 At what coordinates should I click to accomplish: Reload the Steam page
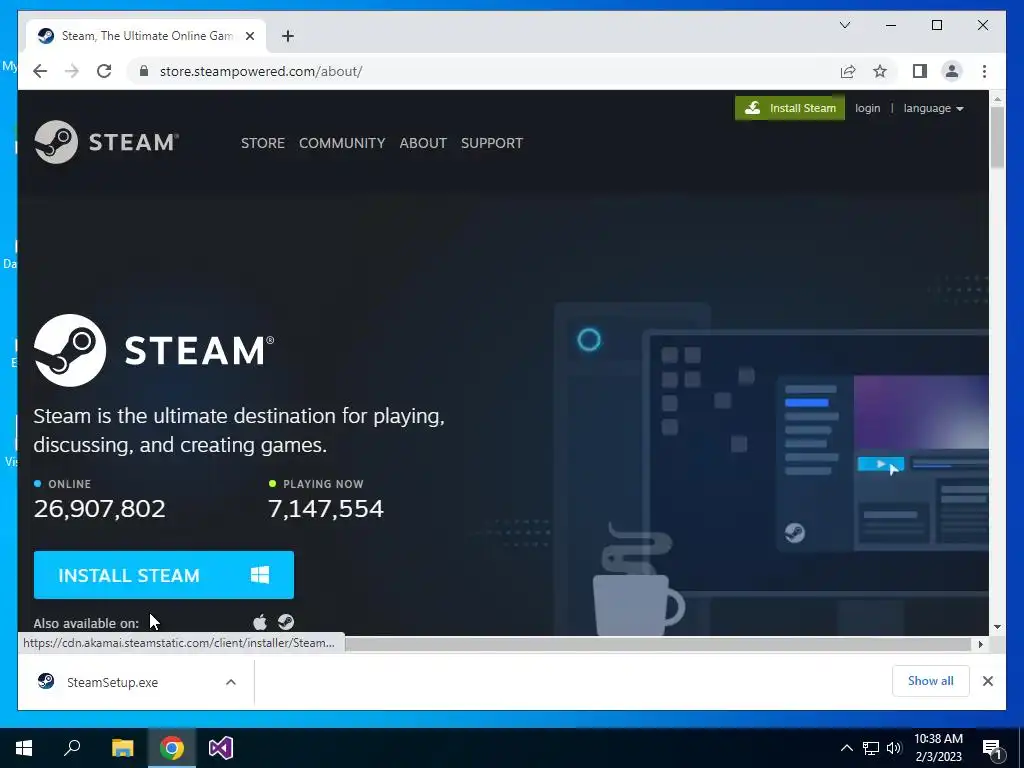coord(104,71)
